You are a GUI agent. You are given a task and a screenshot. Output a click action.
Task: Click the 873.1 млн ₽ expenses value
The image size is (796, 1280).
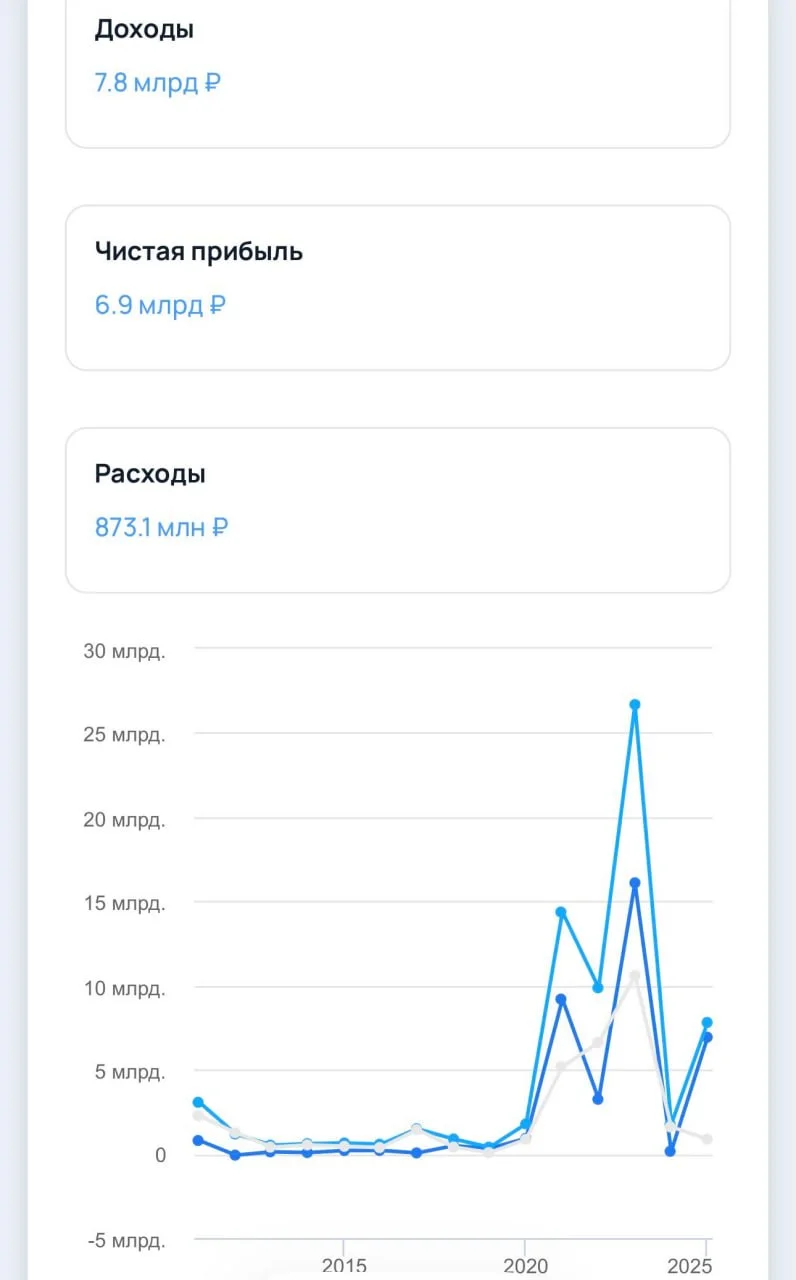tap(161, 527)
